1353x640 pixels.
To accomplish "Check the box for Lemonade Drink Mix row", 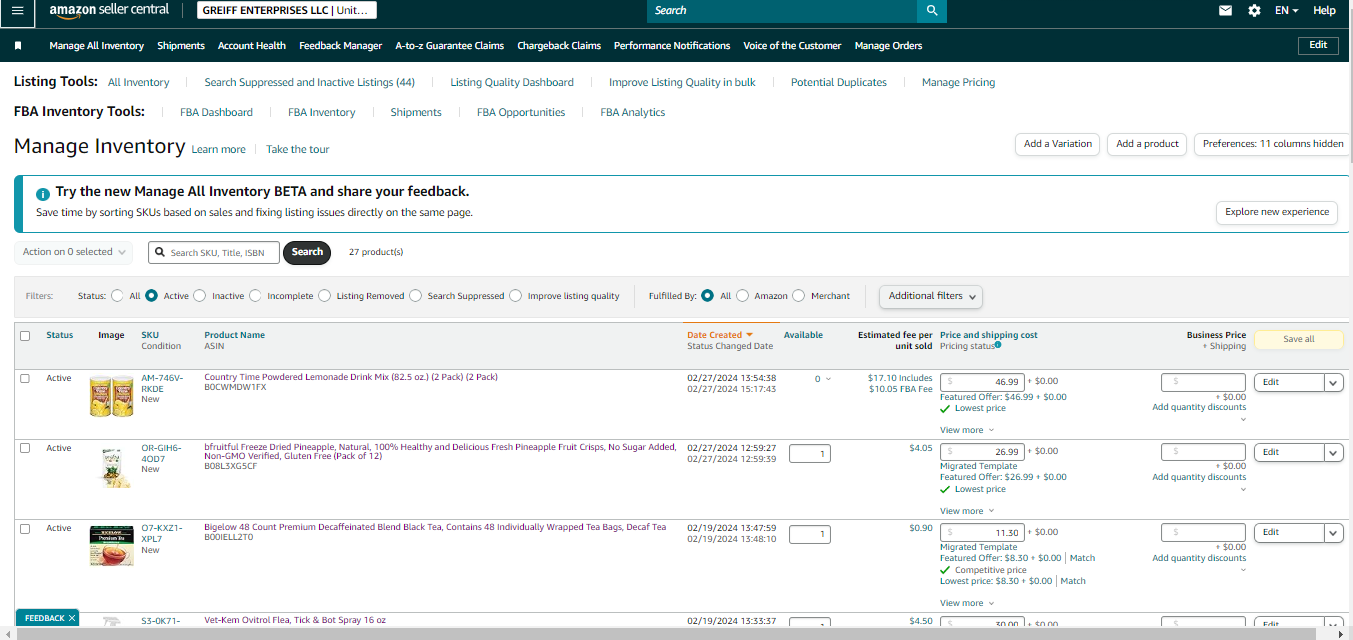I will [x=25, y=378].
